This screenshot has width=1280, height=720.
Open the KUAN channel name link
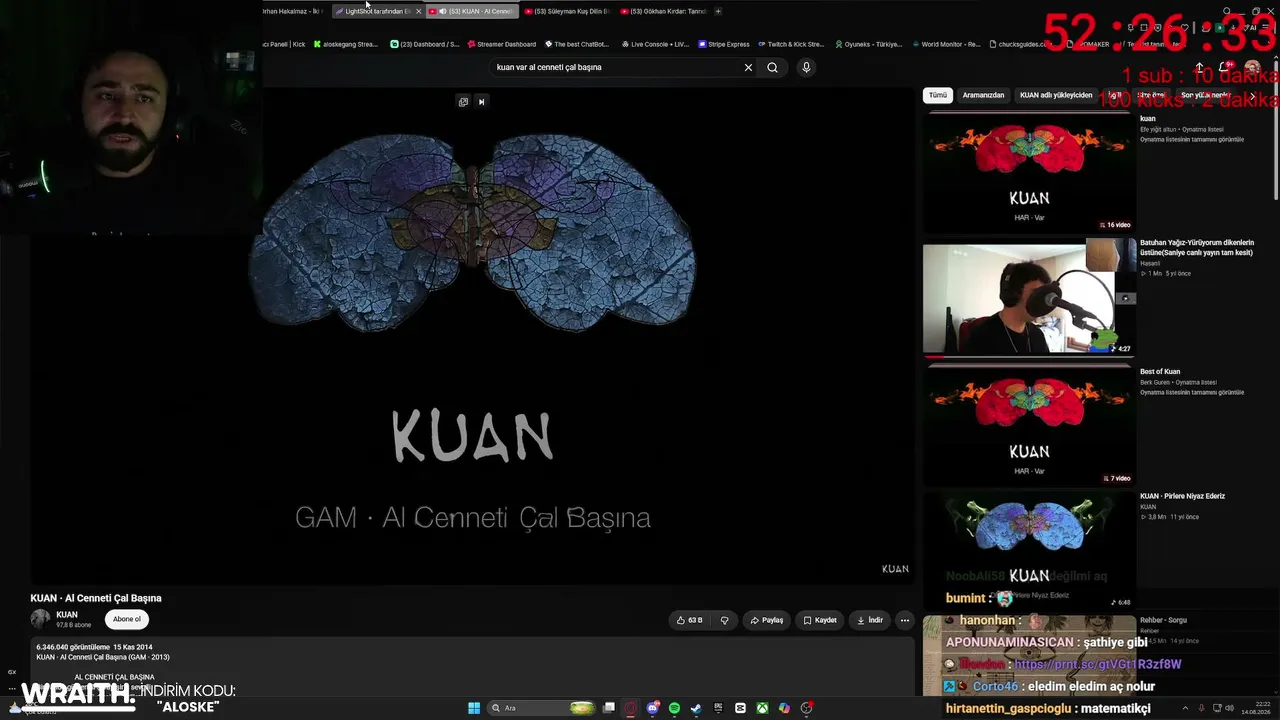pos(67,615)
